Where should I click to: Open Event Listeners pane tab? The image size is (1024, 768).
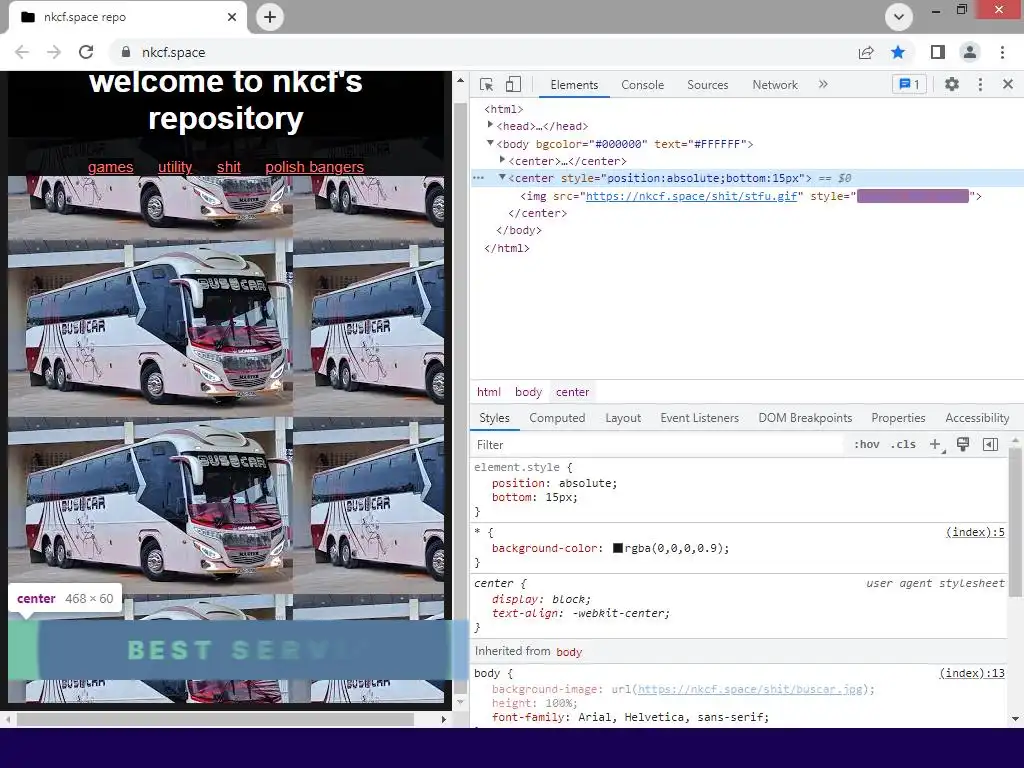click(699, 418)
